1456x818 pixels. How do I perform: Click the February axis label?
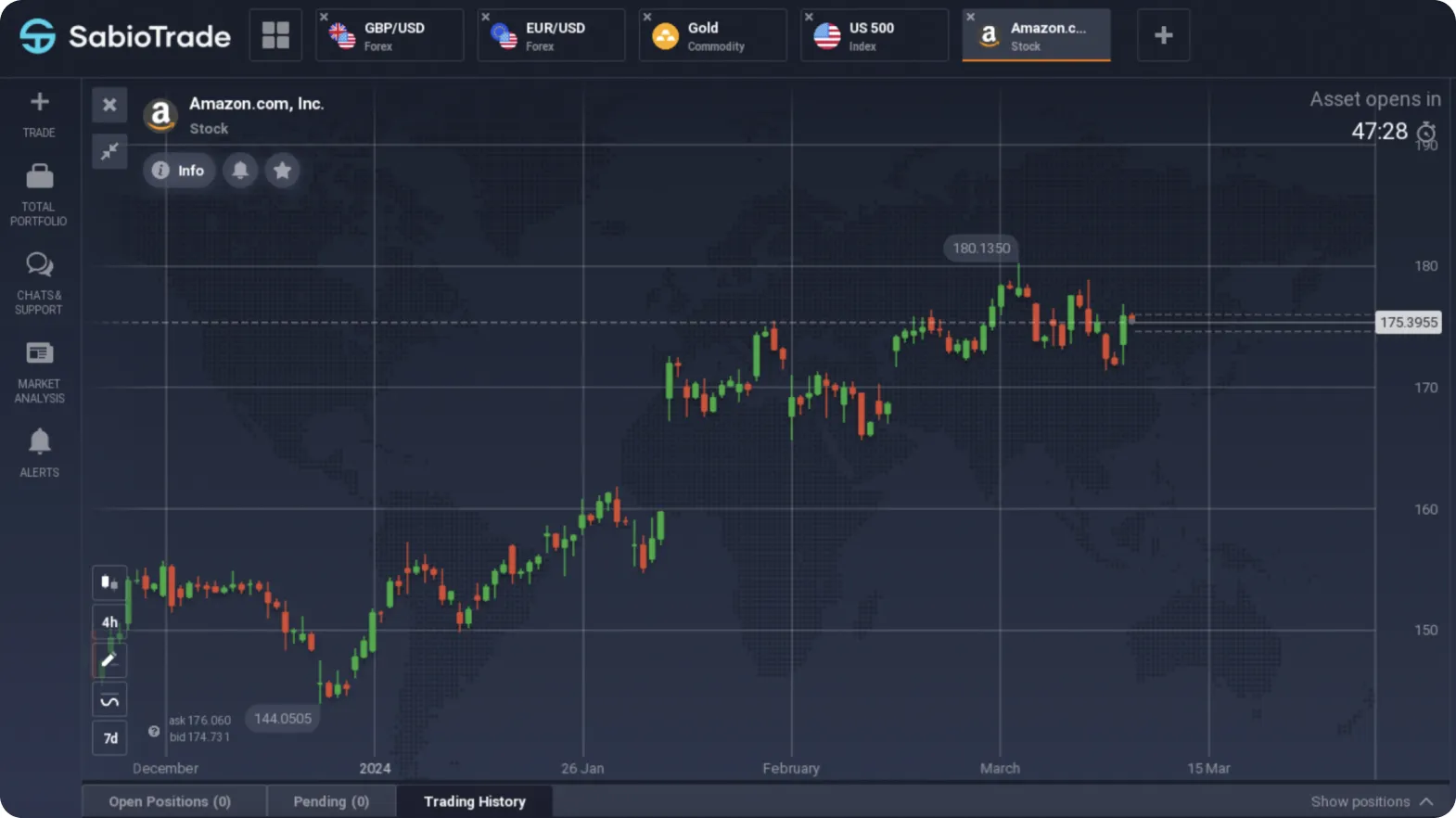pyautogui.click(x=791, y=769)
